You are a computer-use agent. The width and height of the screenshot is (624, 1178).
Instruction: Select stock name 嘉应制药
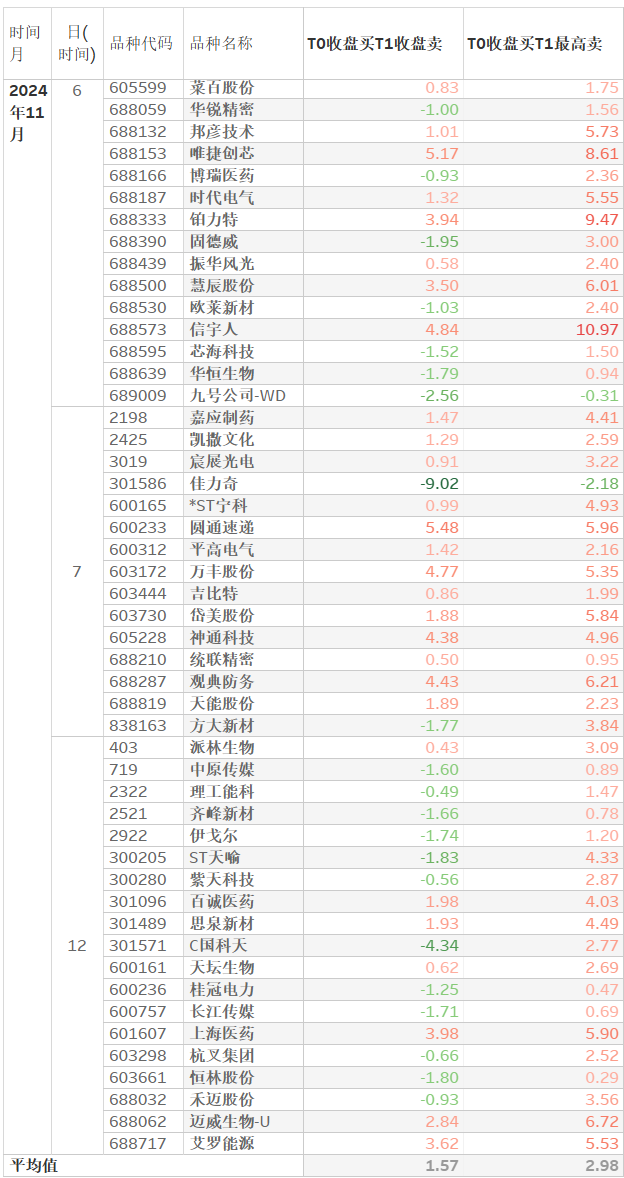tap(222, 418)
